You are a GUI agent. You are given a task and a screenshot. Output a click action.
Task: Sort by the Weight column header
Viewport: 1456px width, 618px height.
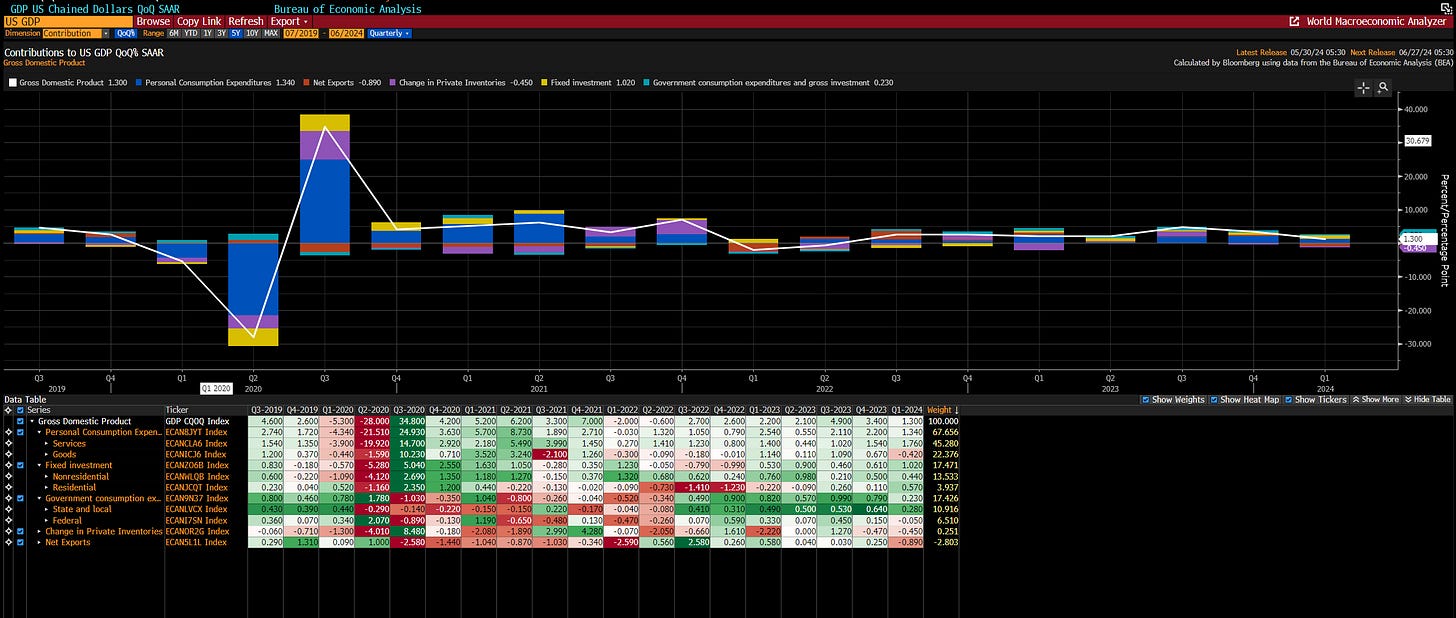click(941, 410)
